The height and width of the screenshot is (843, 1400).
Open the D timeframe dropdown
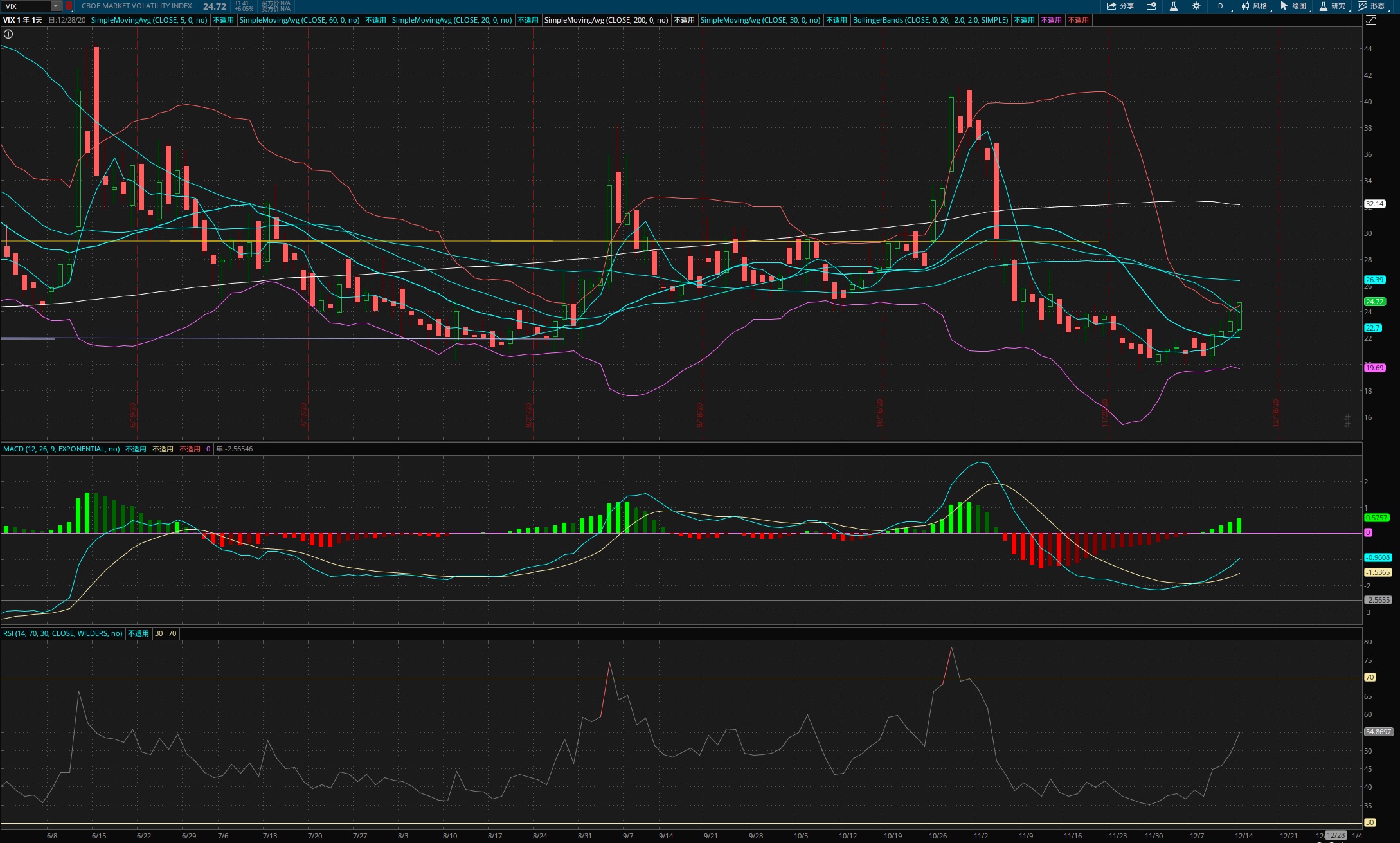(x=1221, y=6)
